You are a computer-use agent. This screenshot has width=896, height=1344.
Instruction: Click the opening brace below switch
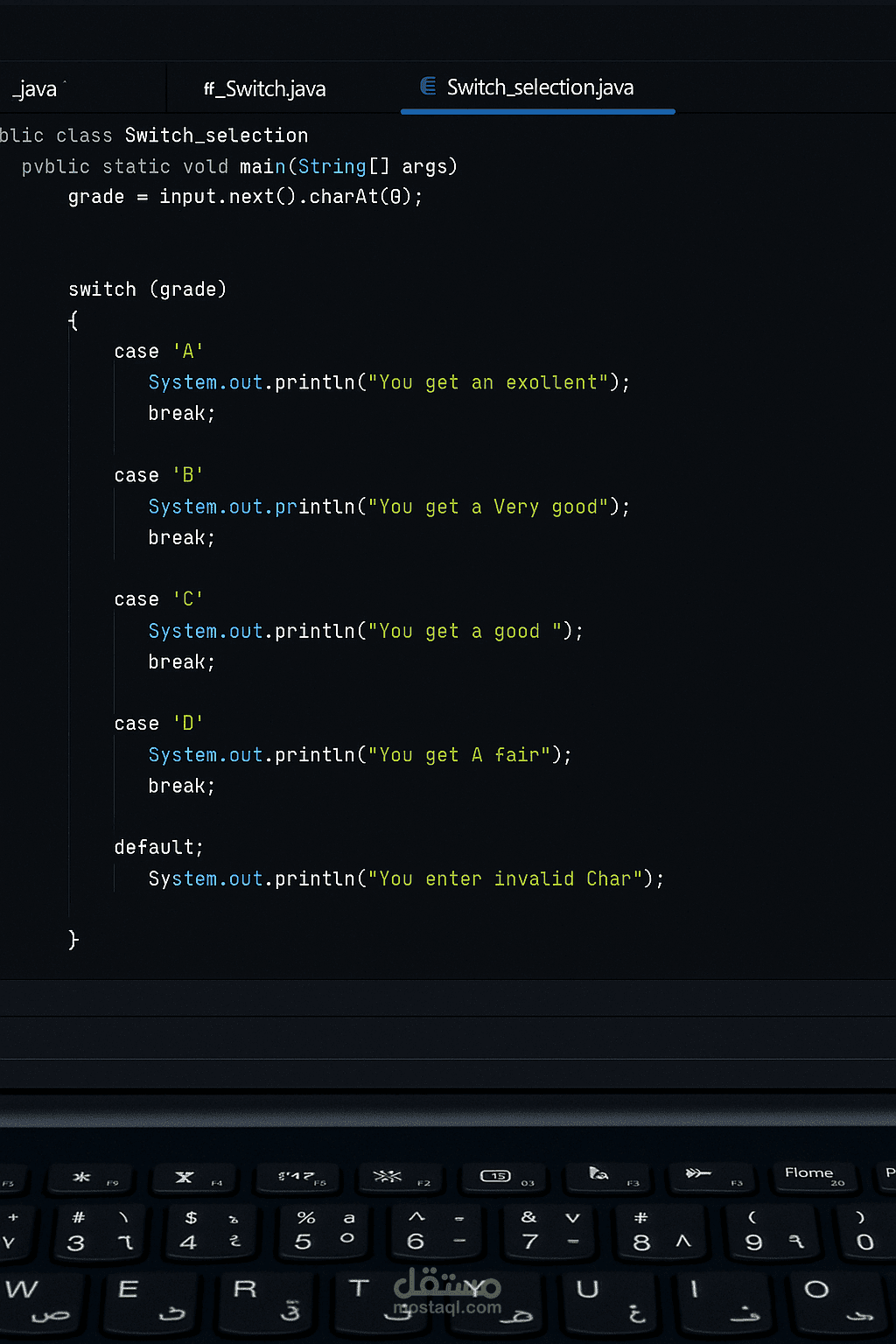coord(73,320)
